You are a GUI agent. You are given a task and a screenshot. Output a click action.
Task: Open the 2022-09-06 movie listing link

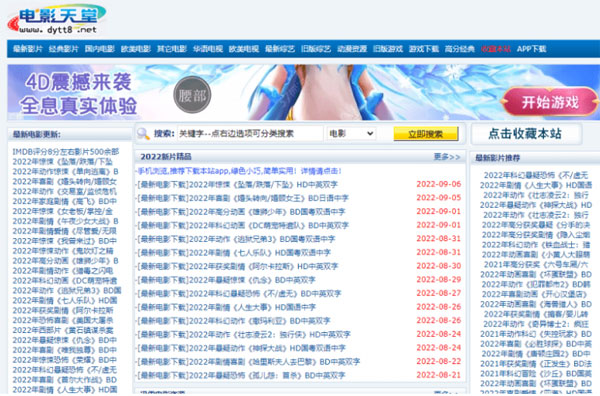[238, 184]
